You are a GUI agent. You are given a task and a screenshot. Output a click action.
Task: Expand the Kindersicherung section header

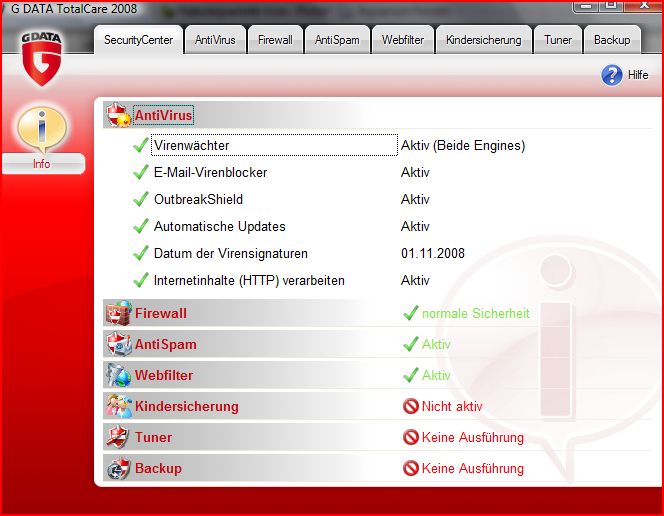(x=187, y=406)
